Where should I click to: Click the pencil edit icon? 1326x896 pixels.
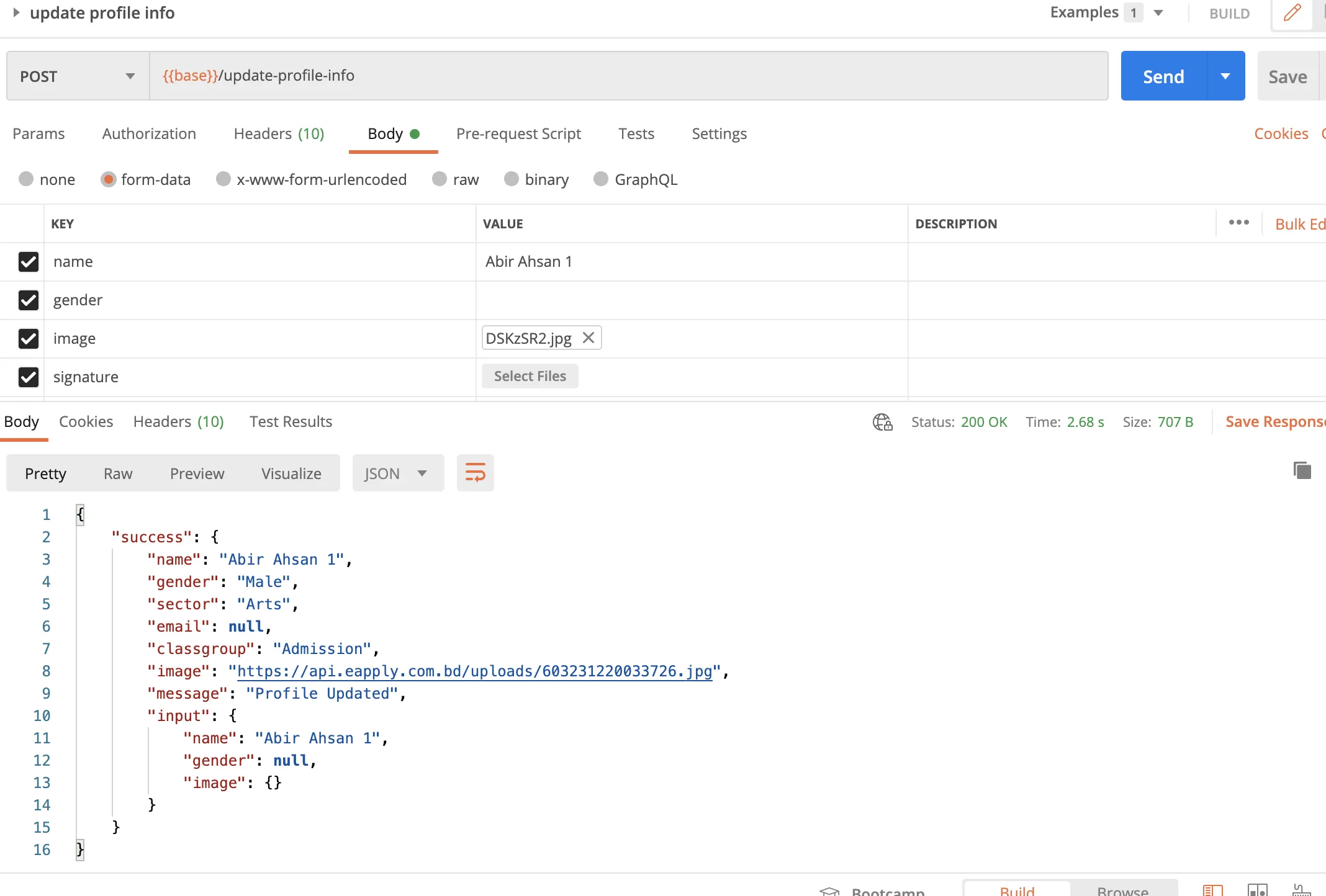1292,13
